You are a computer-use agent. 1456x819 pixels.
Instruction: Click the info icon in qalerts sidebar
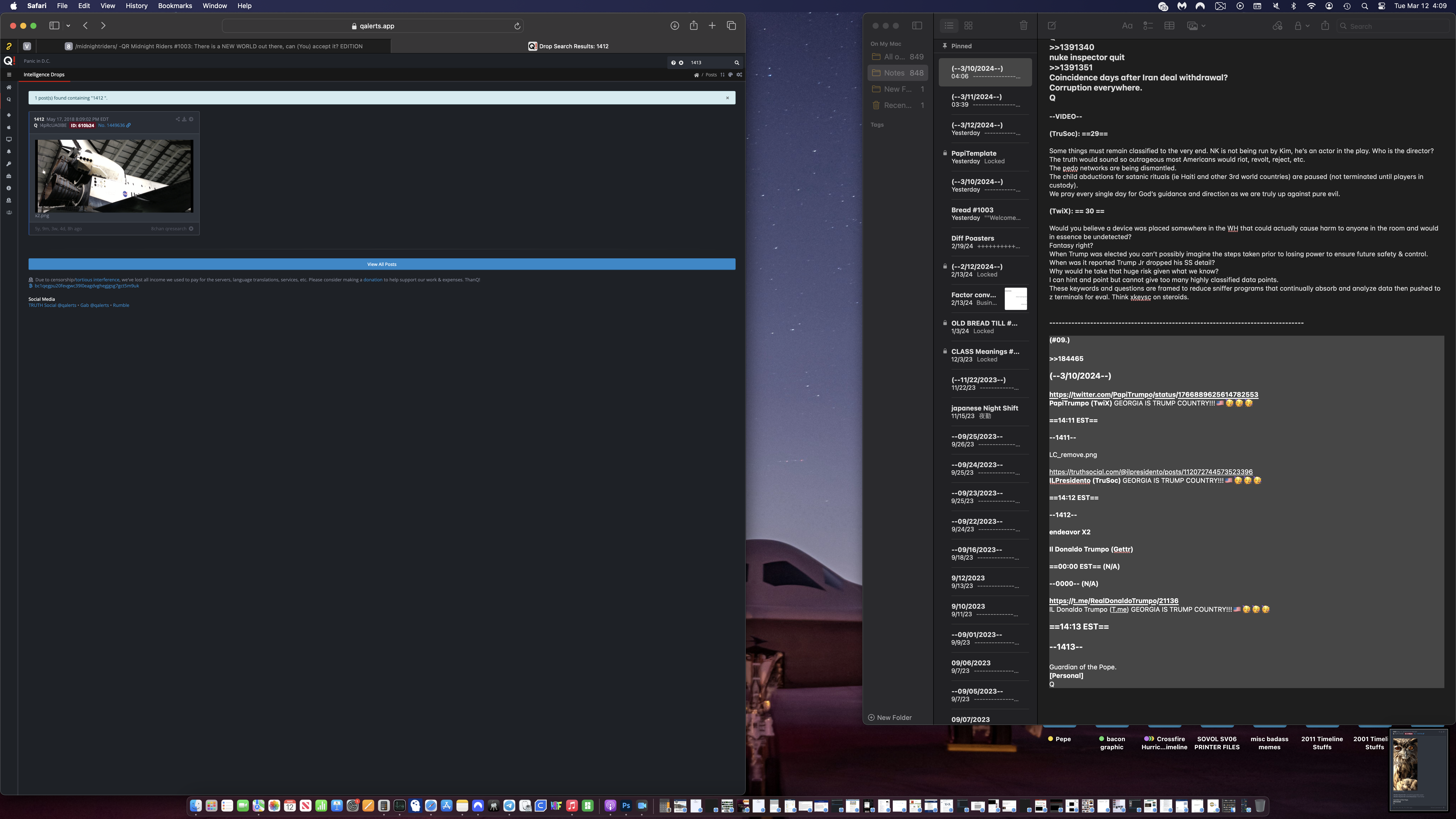[9, 188]
